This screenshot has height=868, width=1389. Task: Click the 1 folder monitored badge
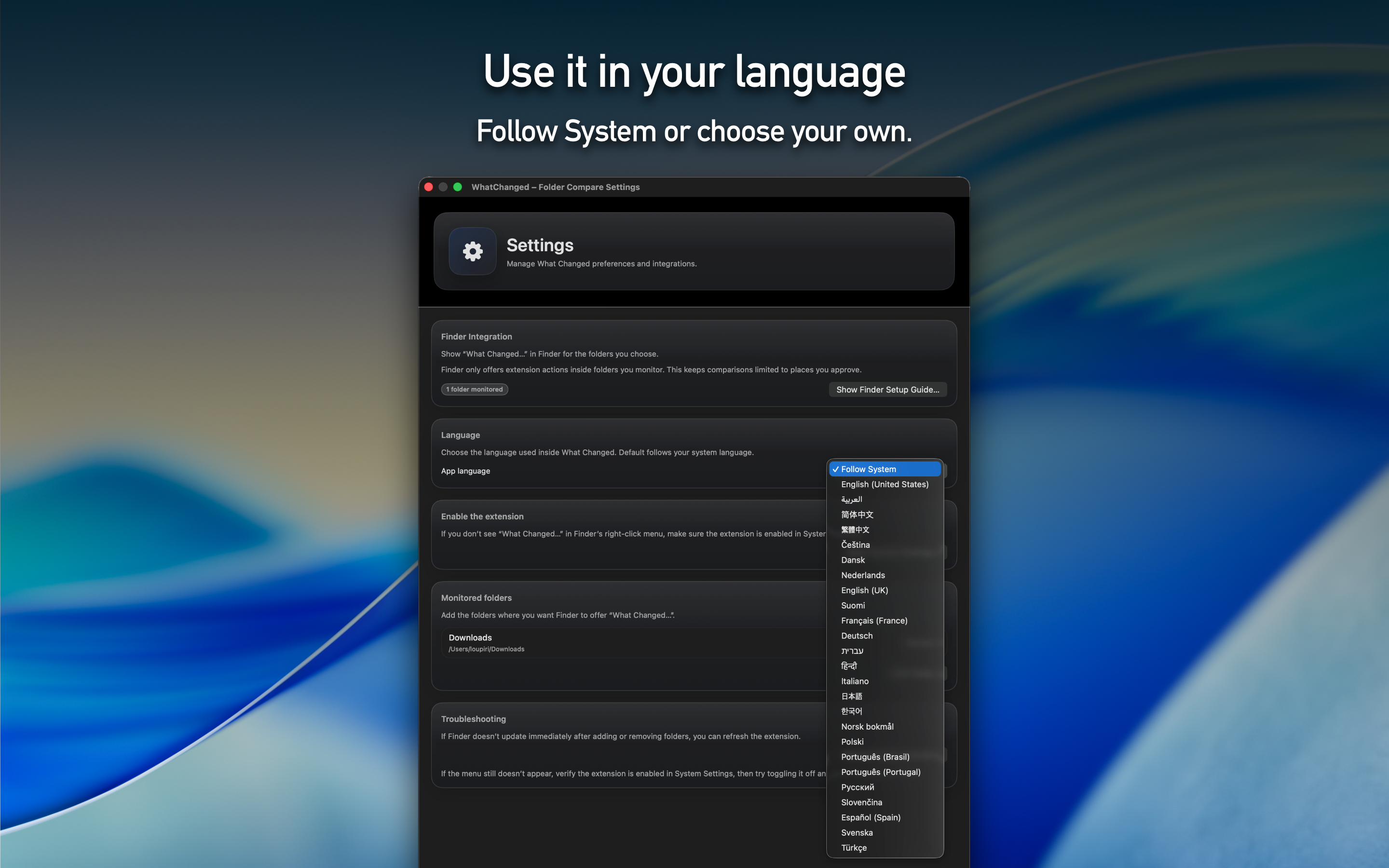click(x=474, y=389)
